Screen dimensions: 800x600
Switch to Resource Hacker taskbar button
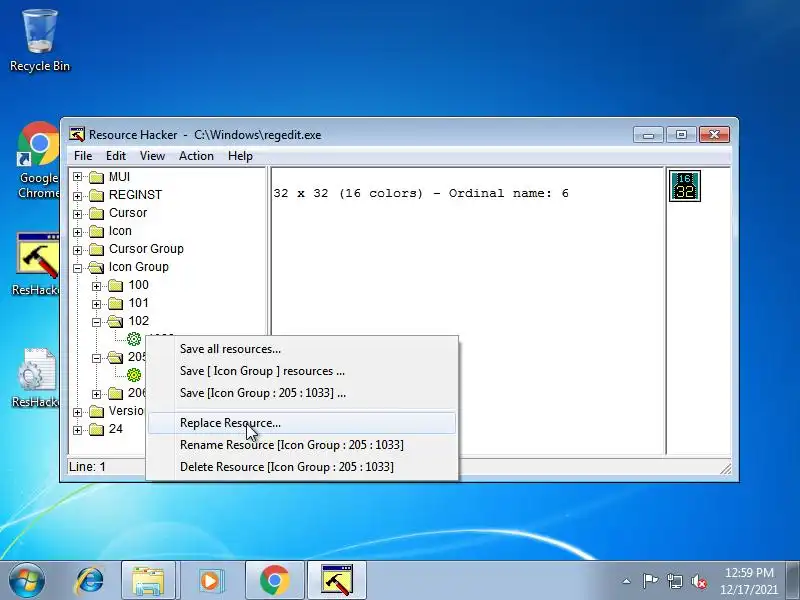tap(337, 581)
